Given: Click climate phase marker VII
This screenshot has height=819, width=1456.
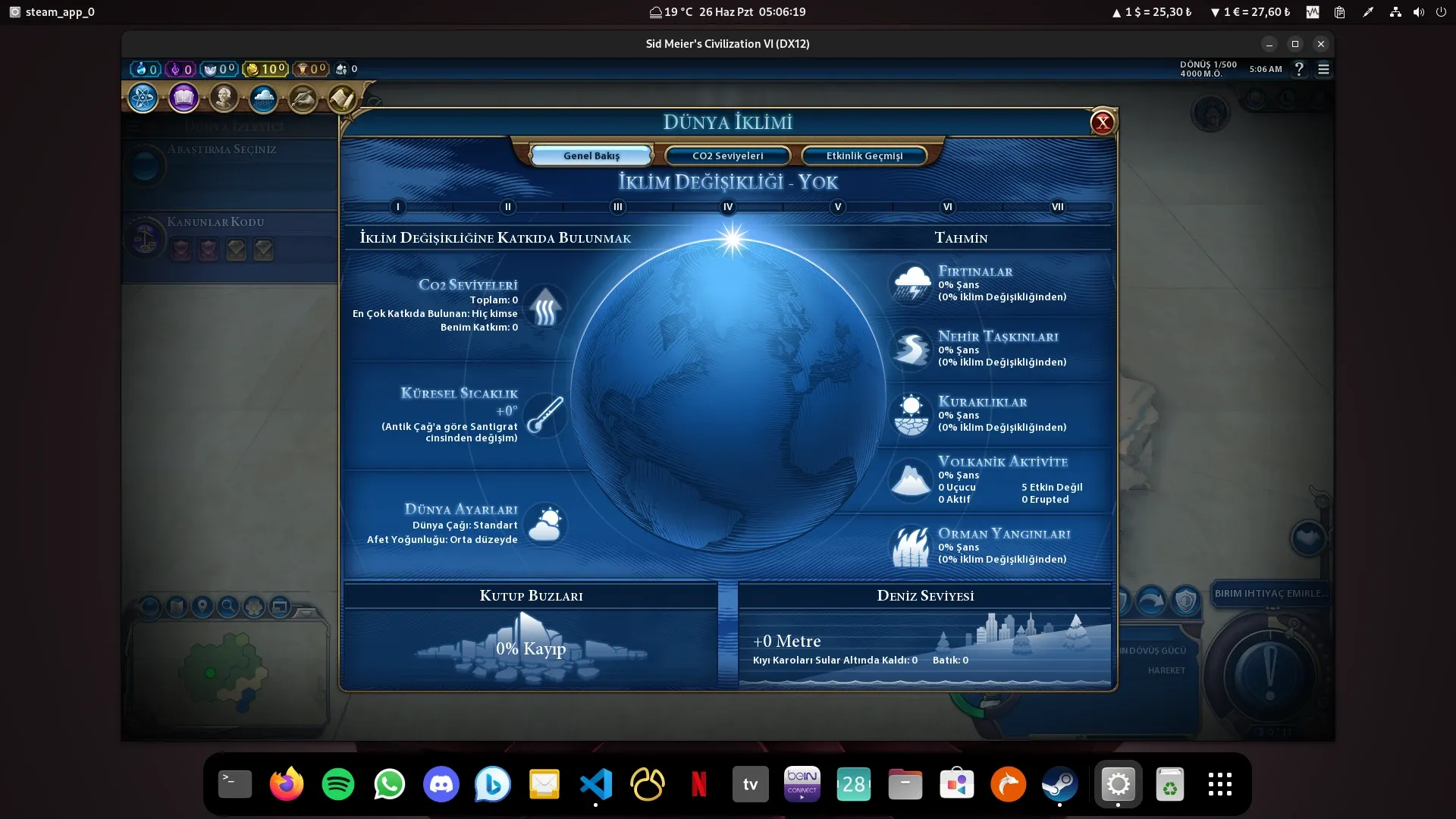Looking at the screenshot, I should click(x=1057, y=207).
